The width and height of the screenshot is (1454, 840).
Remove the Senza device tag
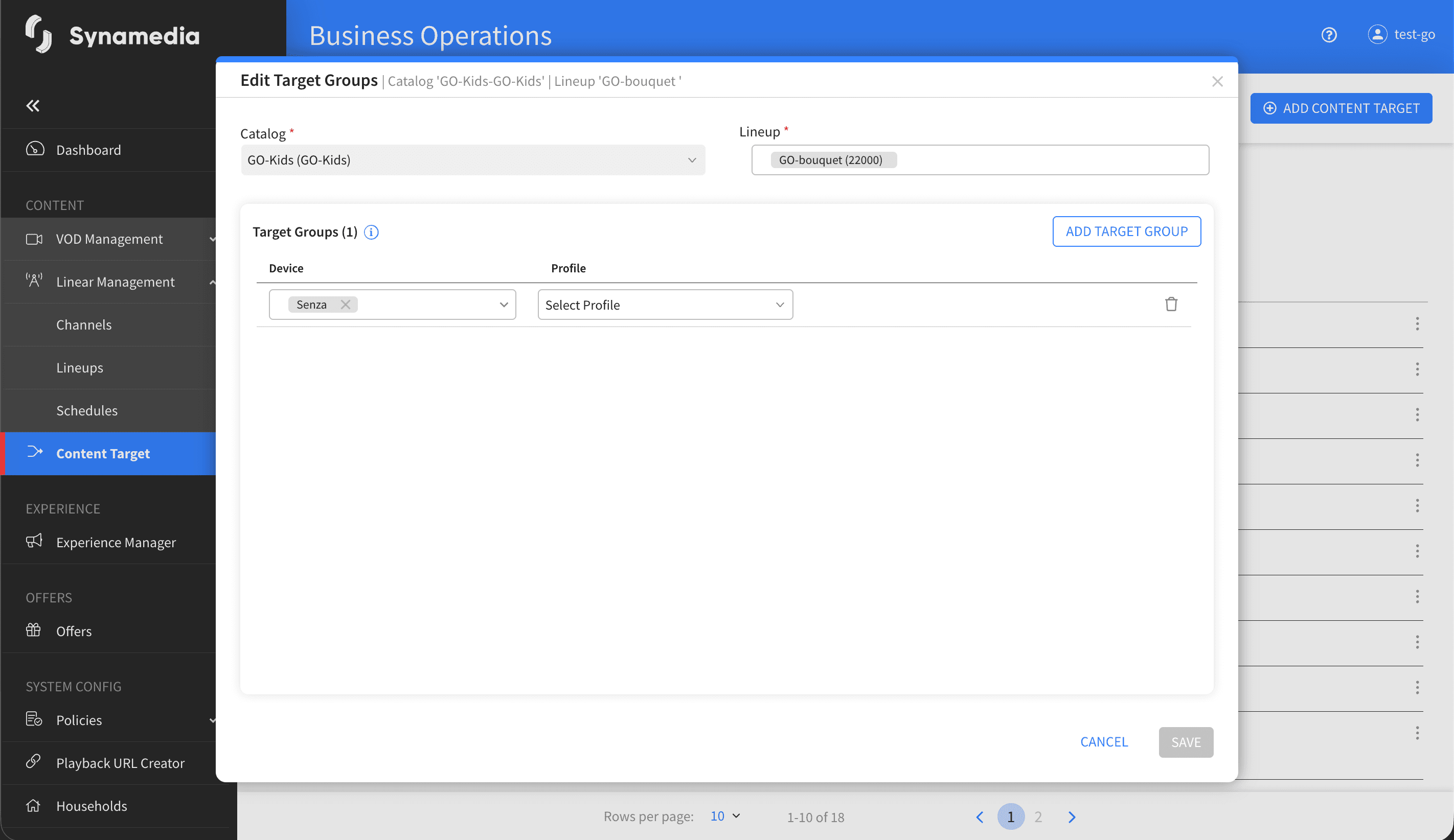345,305
